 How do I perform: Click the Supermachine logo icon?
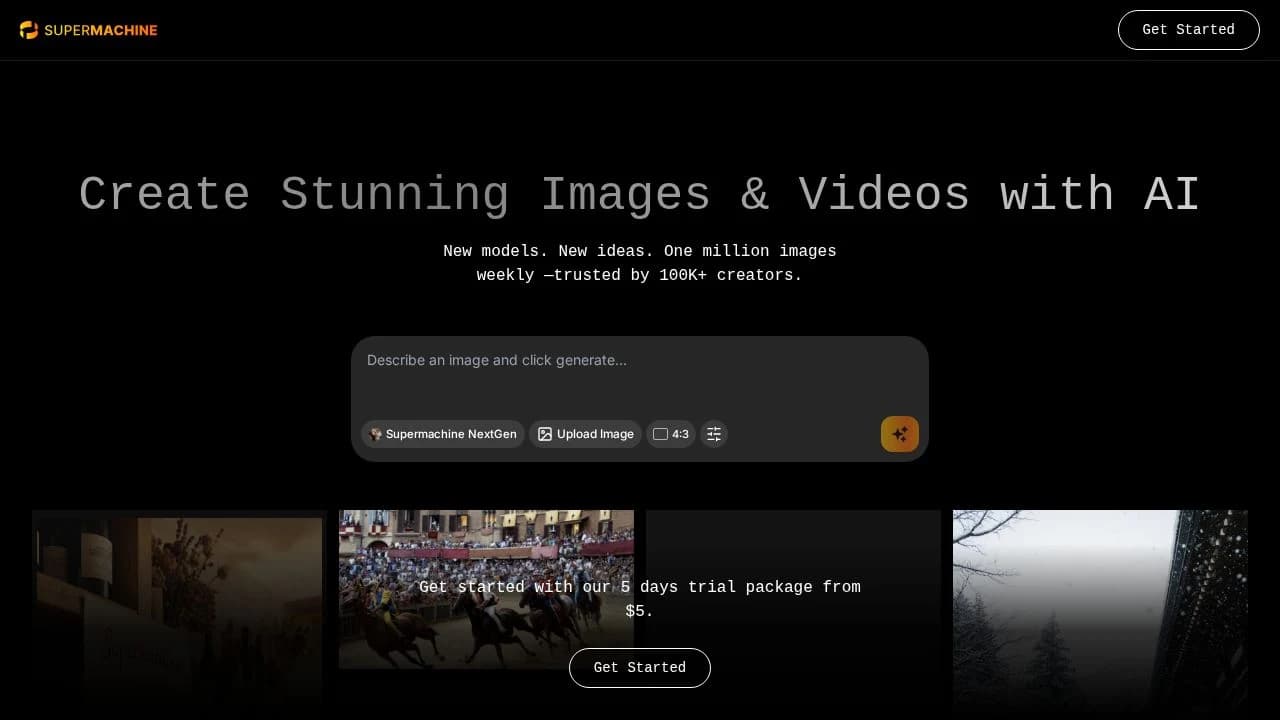click(x=30, y=30)
